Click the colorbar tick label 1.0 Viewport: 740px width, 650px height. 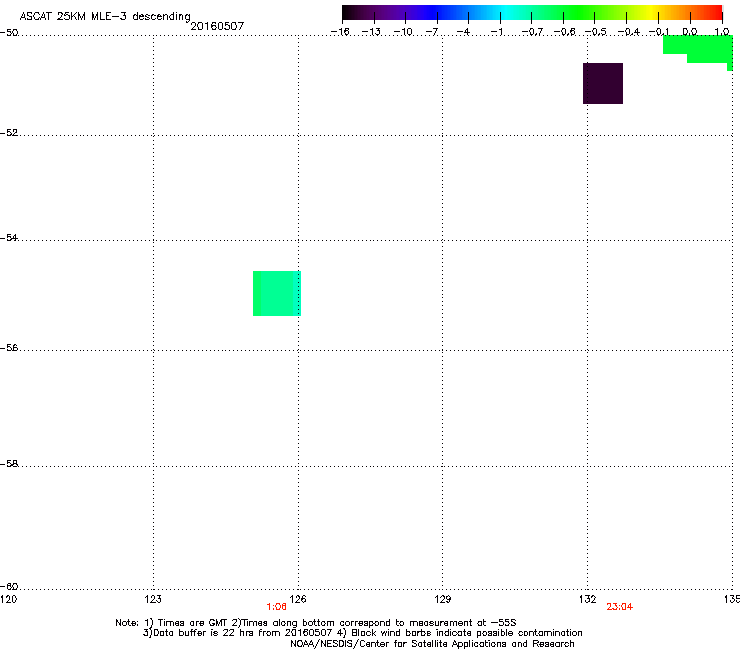[x=722, y=32]
